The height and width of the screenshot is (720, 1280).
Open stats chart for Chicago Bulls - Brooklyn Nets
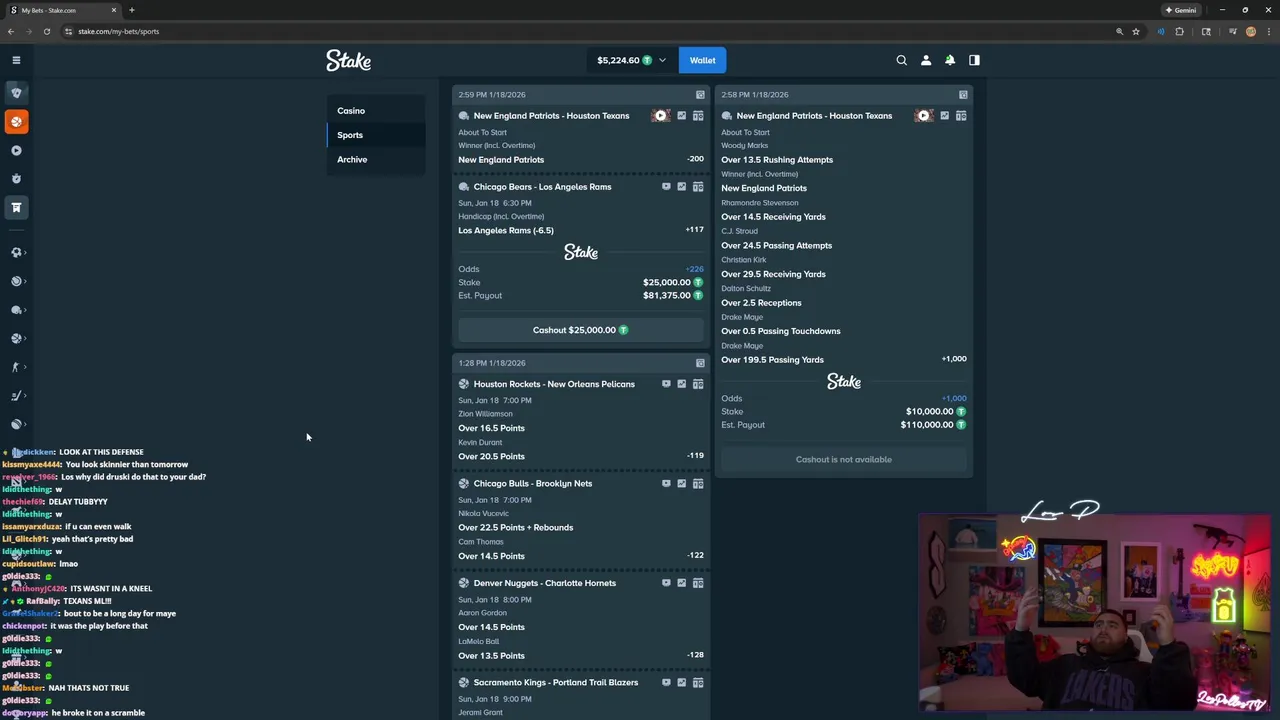[x=682, y=484]
